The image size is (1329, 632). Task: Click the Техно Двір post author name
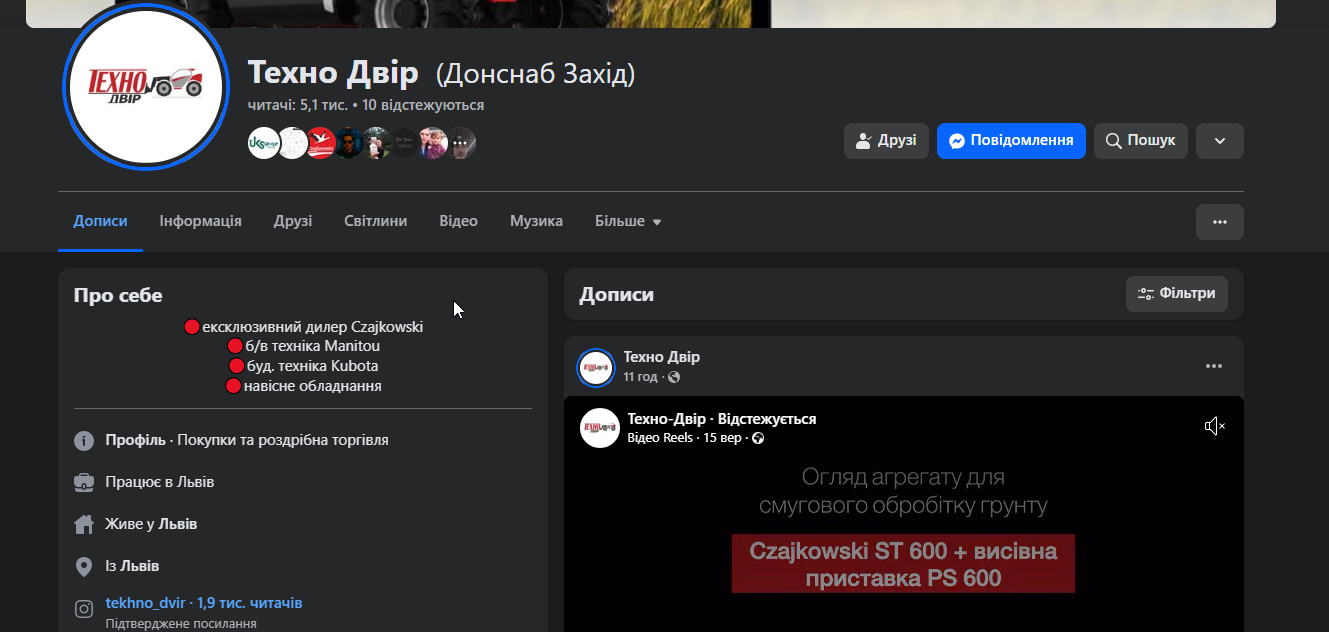click(x=662, y=357)
